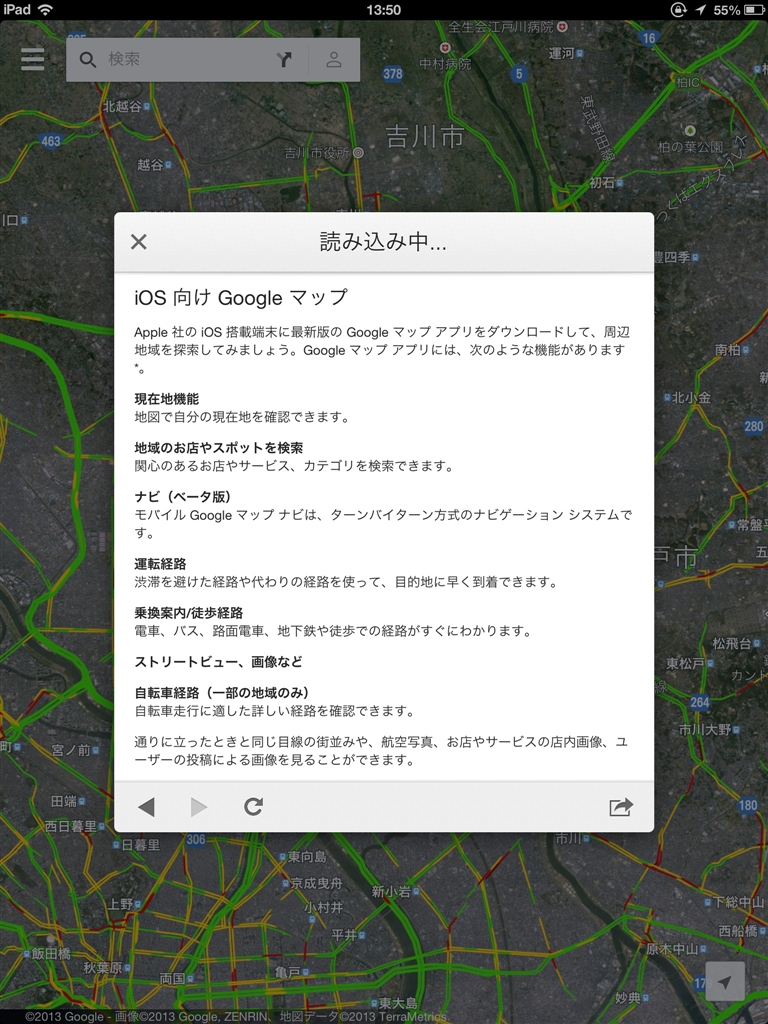
Task: Tap the 自転車経路 heading
Action: tap(221, 693)
